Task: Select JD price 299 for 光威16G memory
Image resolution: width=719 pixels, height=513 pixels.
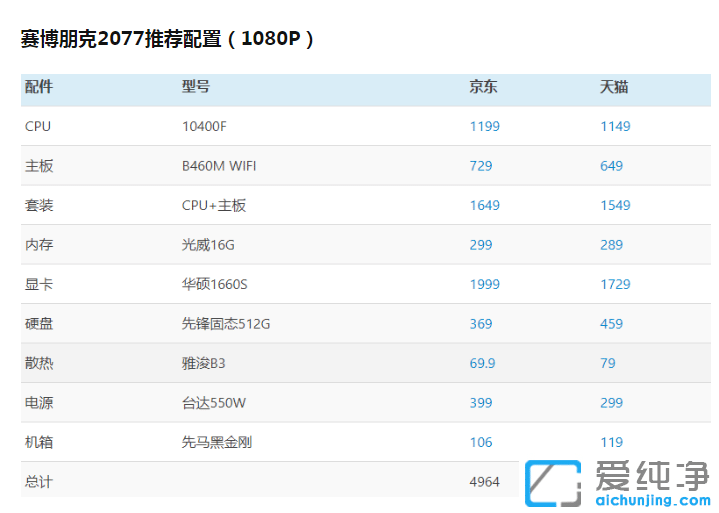Action: point(480,245)
